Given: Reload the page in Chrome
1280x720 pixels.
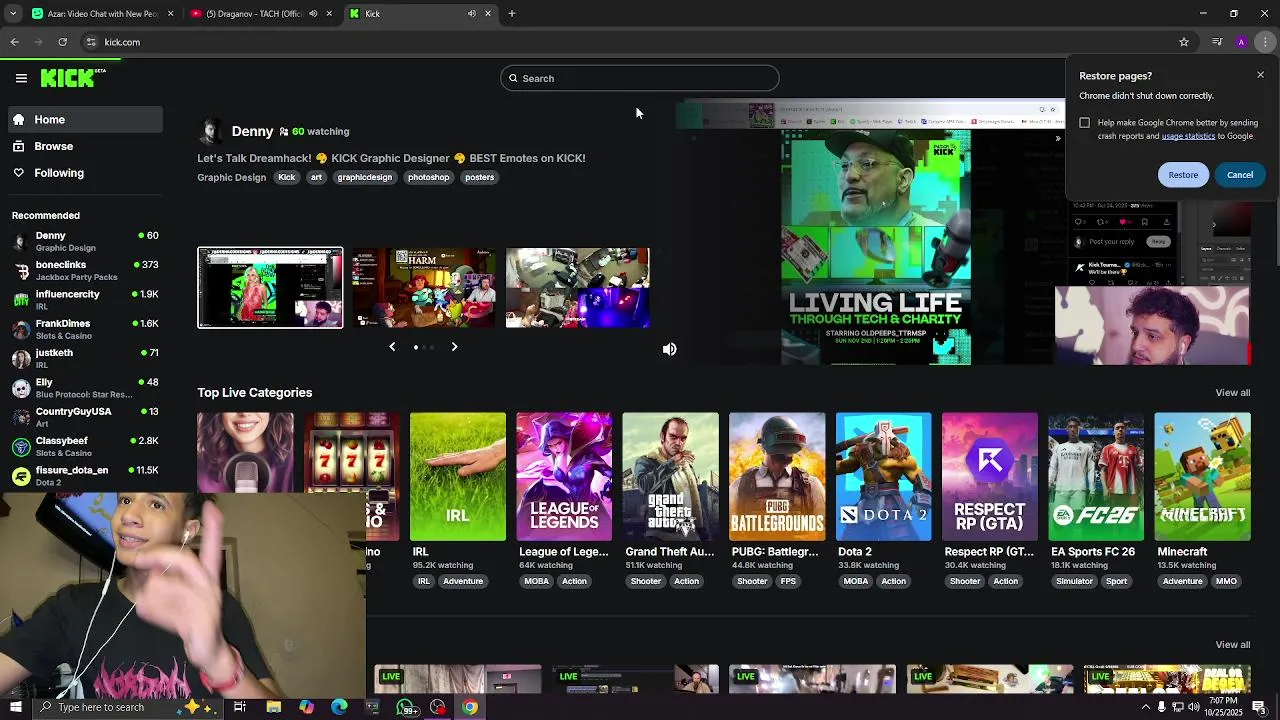Looking at the screenshot, I should coord(63,42).
